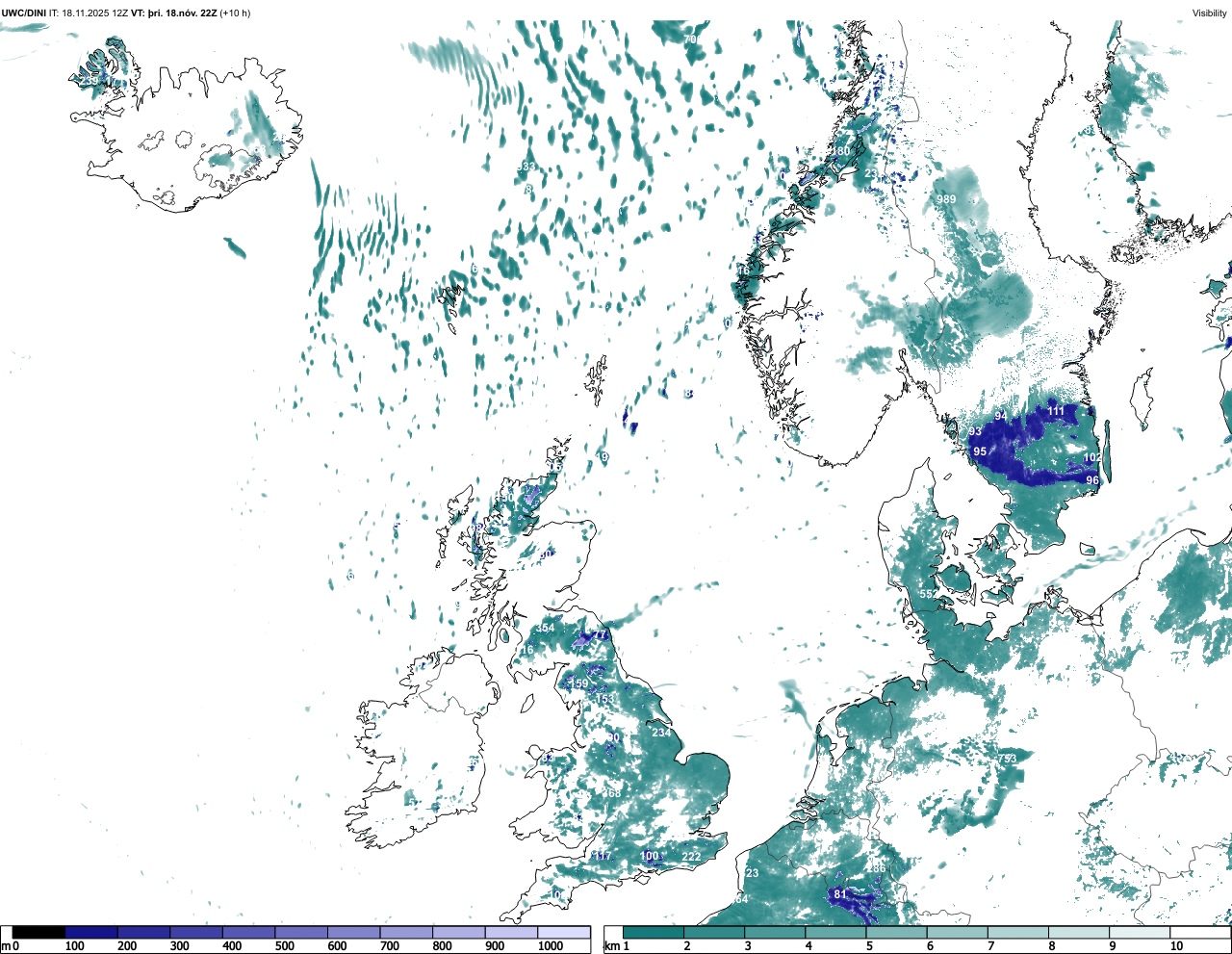The height and width of the screenshot is (954, 1232).
Task: Click the 'm 0' legend label
Action: 10,946
